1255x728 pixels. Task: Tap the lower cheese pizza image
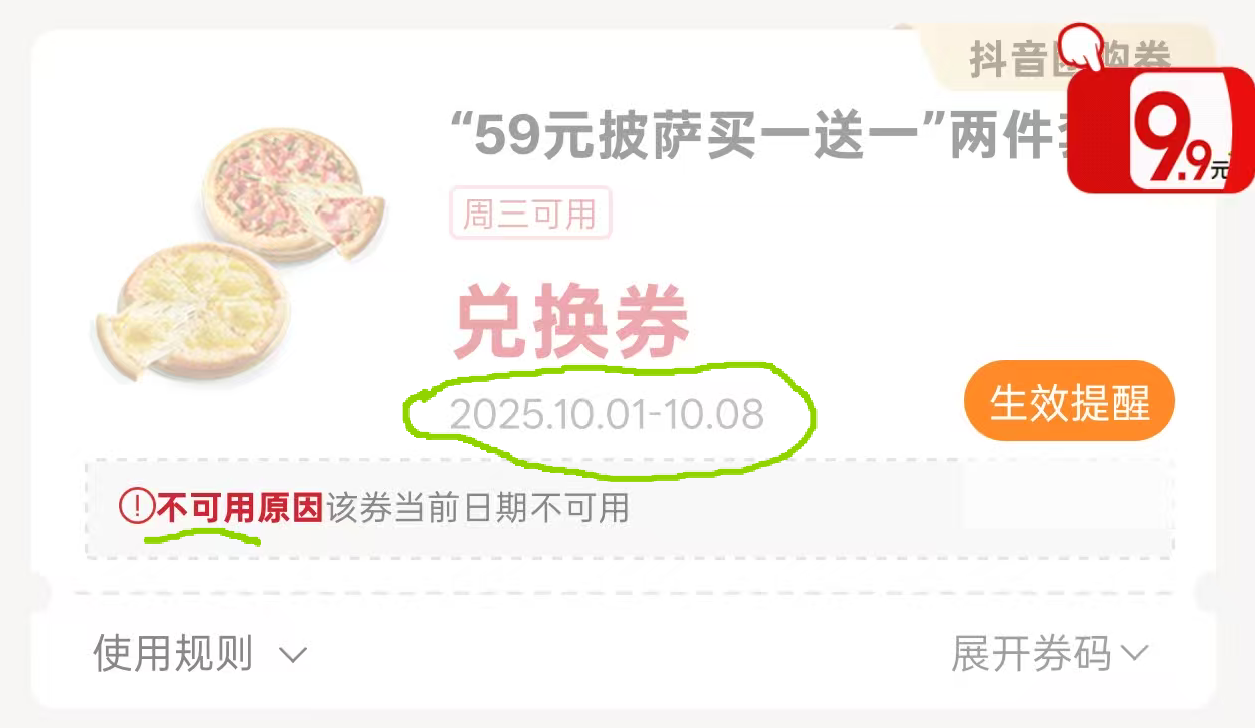point(193,311)
